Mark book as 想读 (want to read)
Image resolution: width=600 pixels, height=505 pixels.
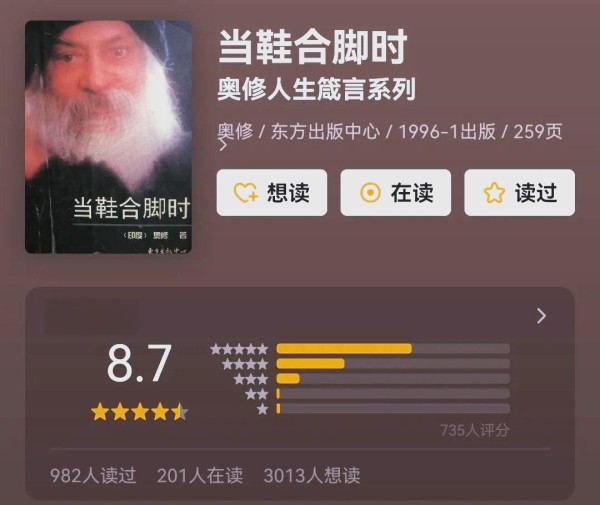point(272,192)
